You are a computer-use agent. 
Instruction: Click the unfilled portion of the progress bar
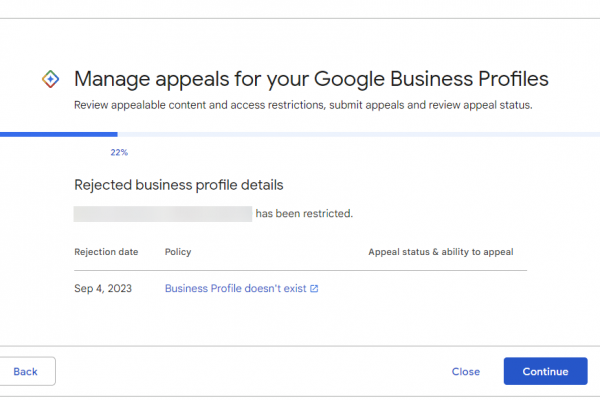(x=350, y=134)
